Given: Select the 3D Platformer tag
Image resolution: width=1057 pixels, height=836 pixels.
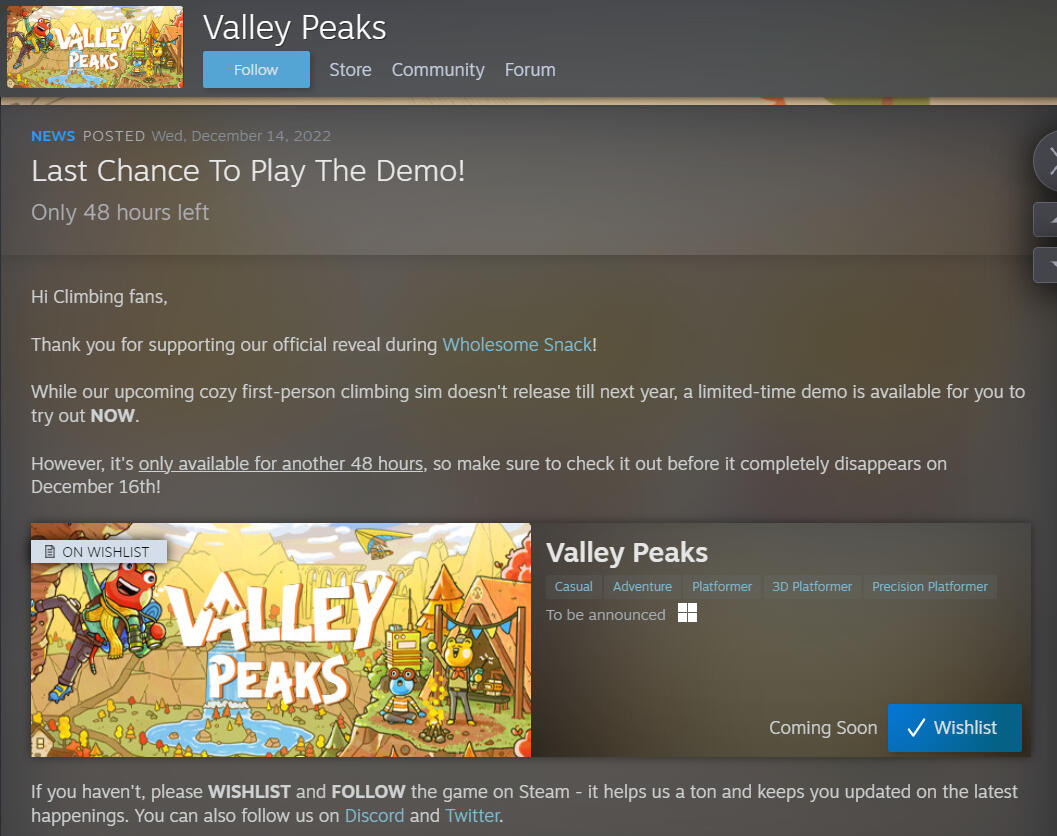Looking at the screenshot, I should click(x=812, y=587).
